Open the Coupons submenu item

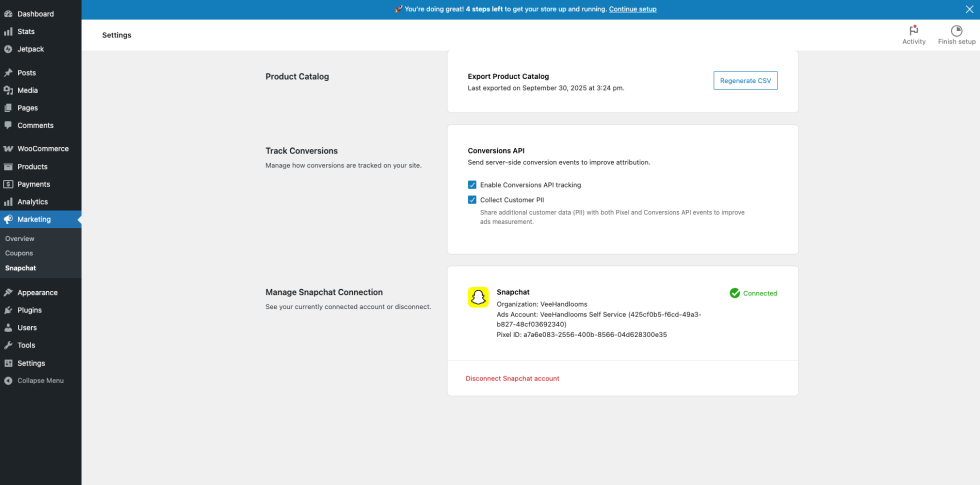[x=19, y=253]
